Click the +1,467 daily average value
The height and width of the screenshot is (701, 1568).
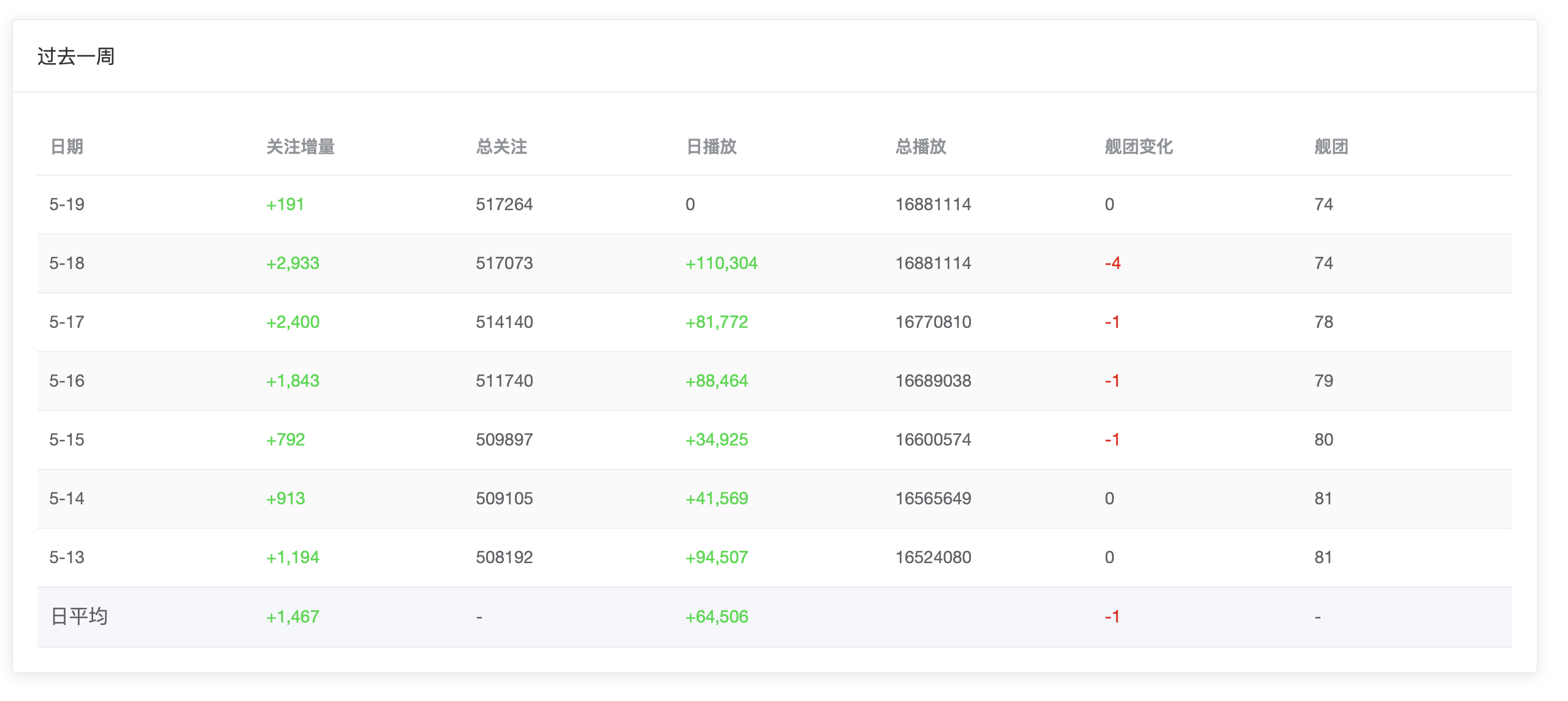click(292, 616)
